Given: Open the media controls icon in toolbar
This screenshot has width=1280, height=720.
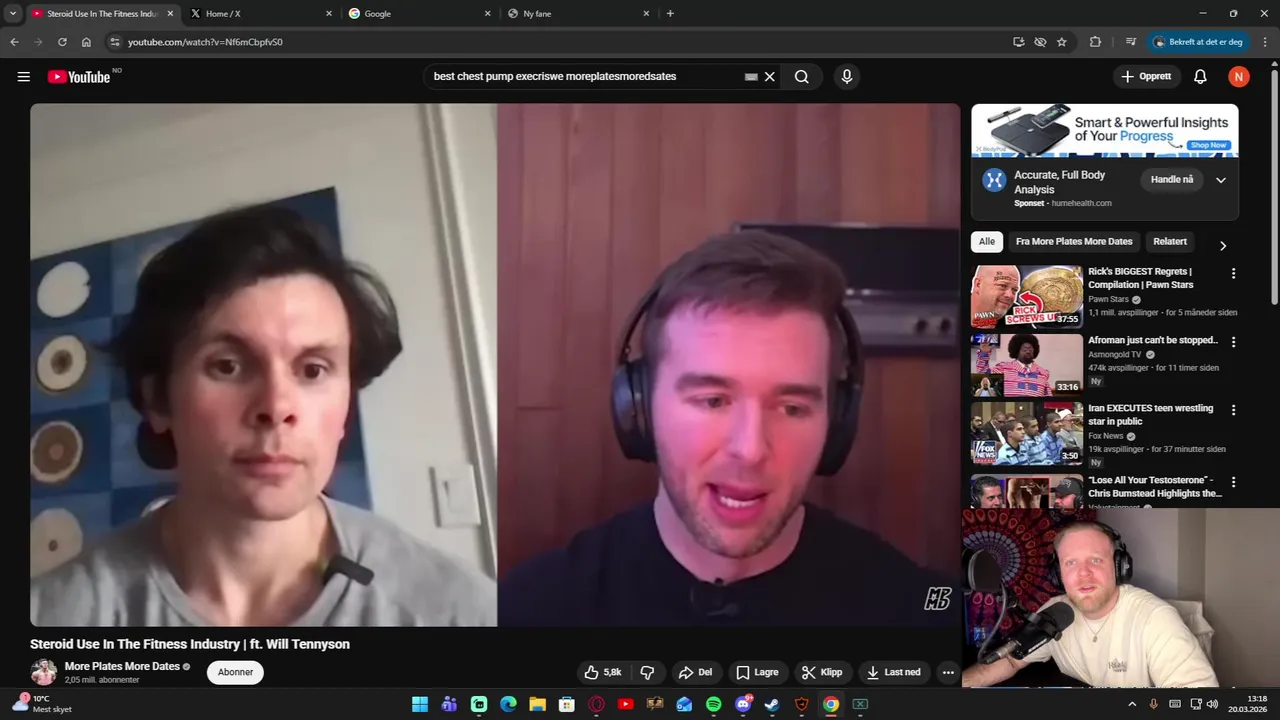Looking at the screenshot, I should point(1131,42).
